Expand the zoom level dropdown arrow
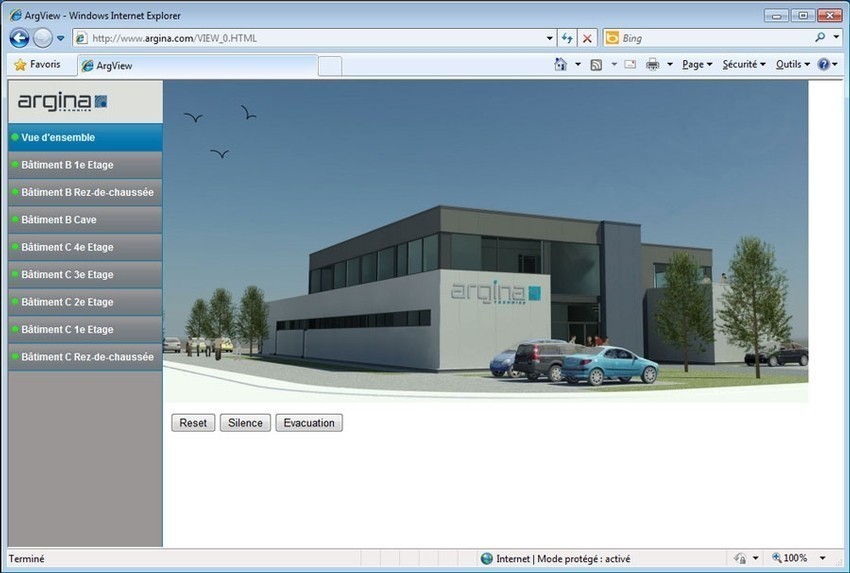The height and width of the screenshot is (573, 850). coord(822,558)
